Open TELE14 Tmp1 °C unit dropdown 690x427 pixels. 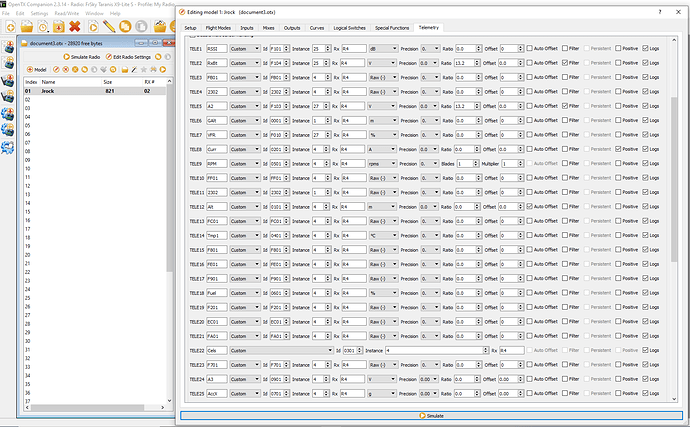(x=383, y=236)
